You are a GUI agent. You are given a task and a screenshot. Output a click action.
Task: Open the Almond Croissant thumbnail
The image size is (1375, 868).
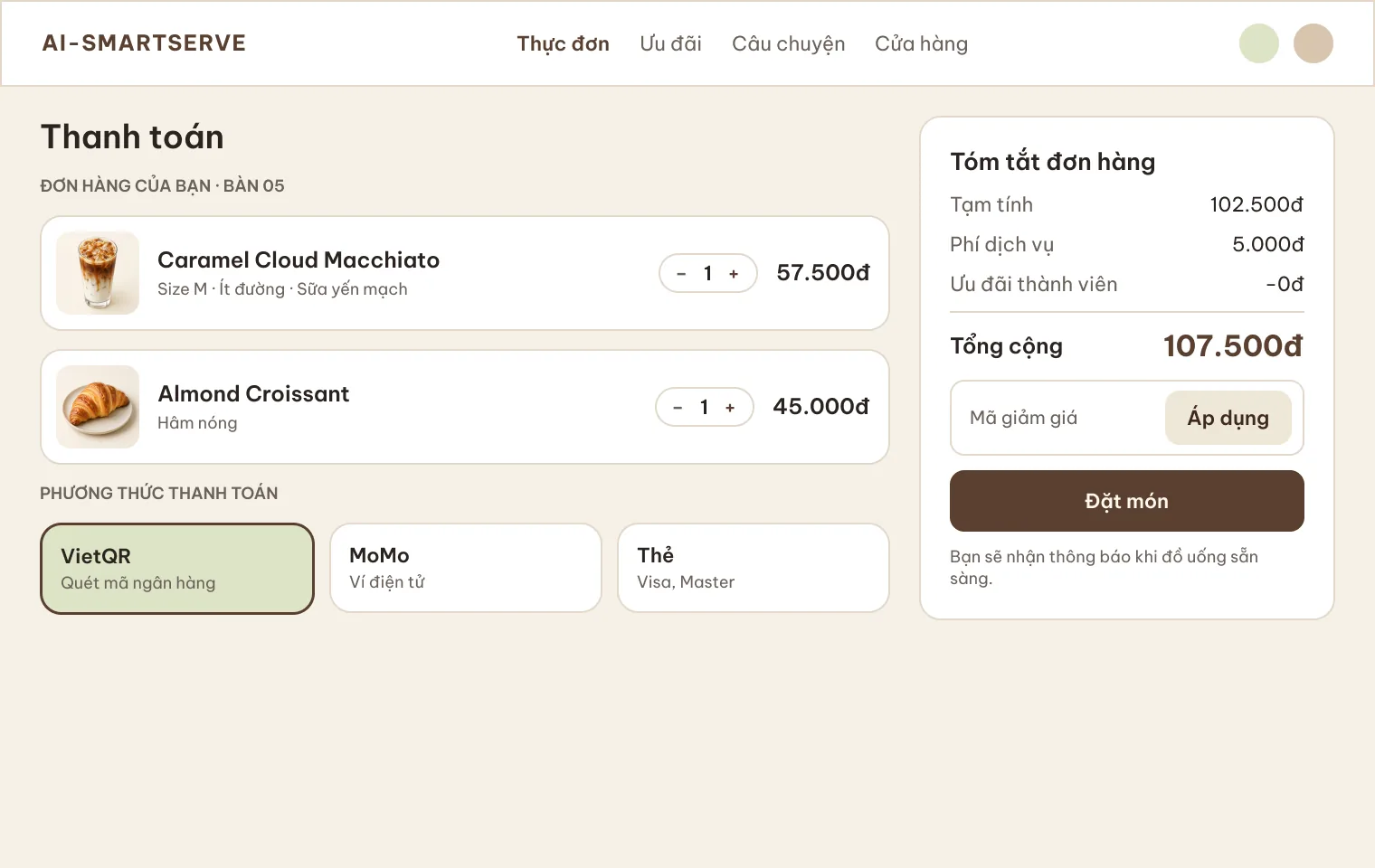(98, 407)
